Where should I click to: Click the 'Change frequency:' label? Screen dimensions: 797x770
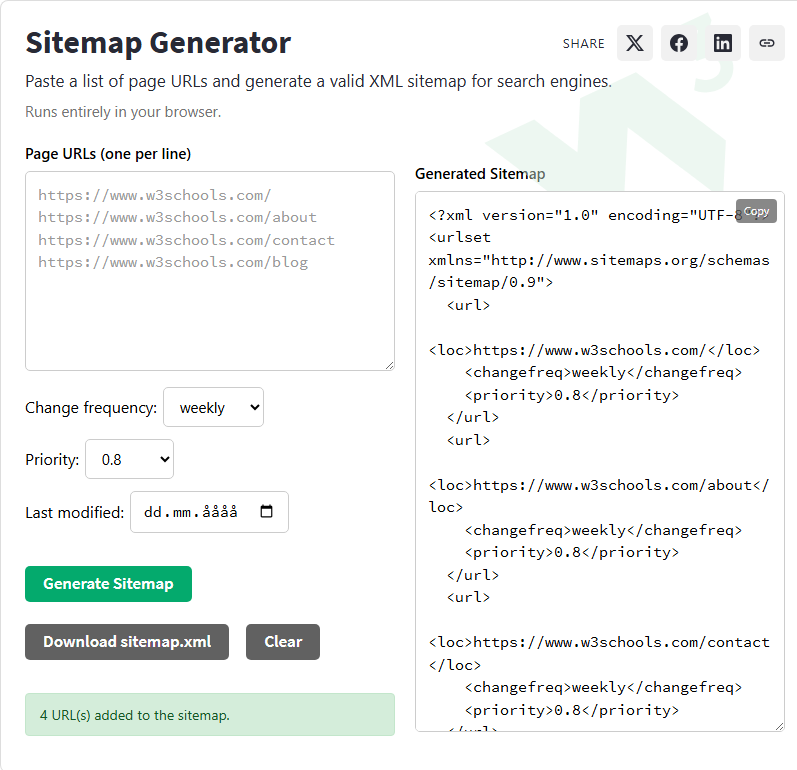coord(91,408)
